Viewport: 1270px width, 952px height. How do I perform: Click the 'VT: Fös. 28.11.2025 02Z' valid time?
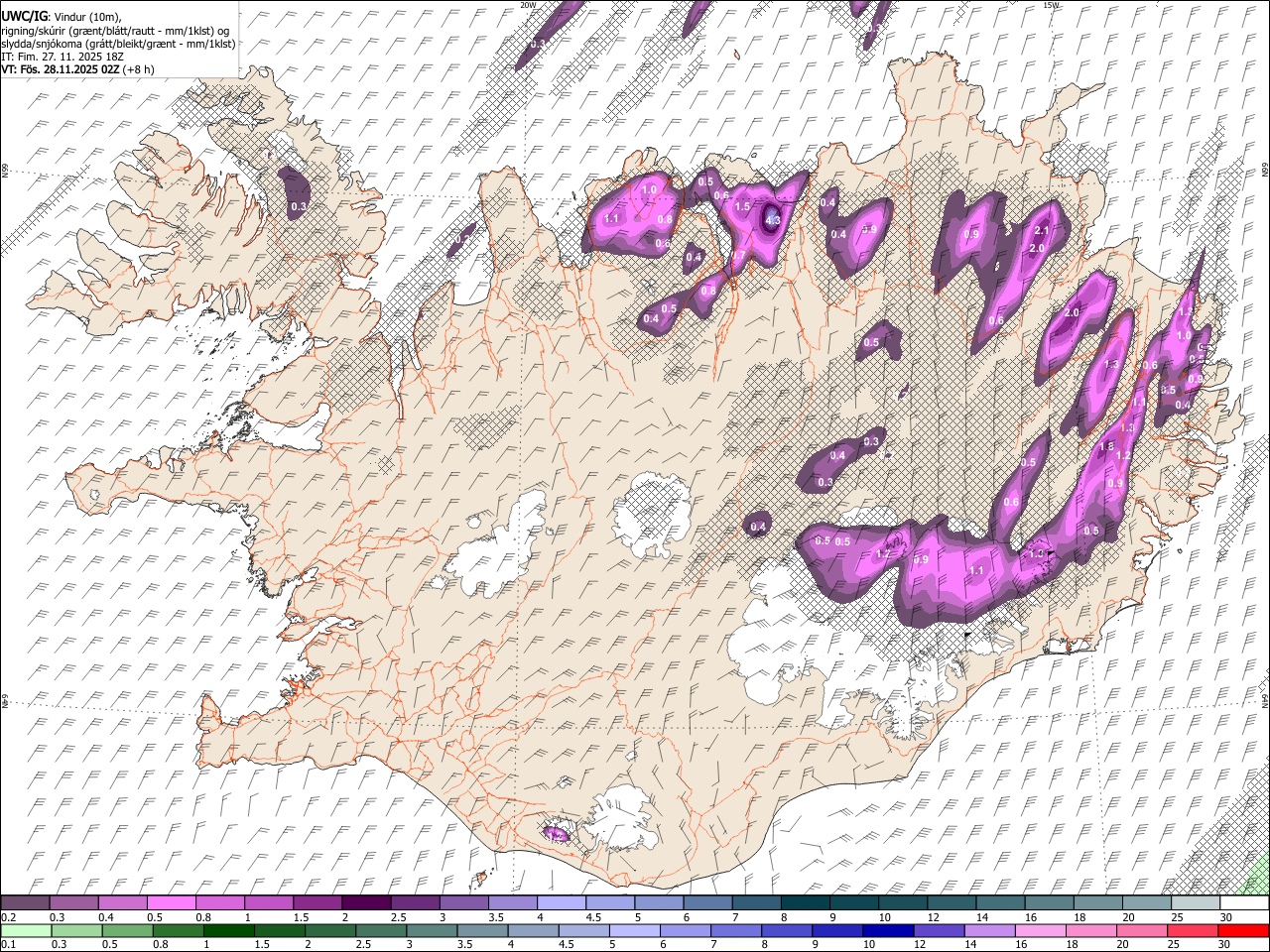[61, 69]
